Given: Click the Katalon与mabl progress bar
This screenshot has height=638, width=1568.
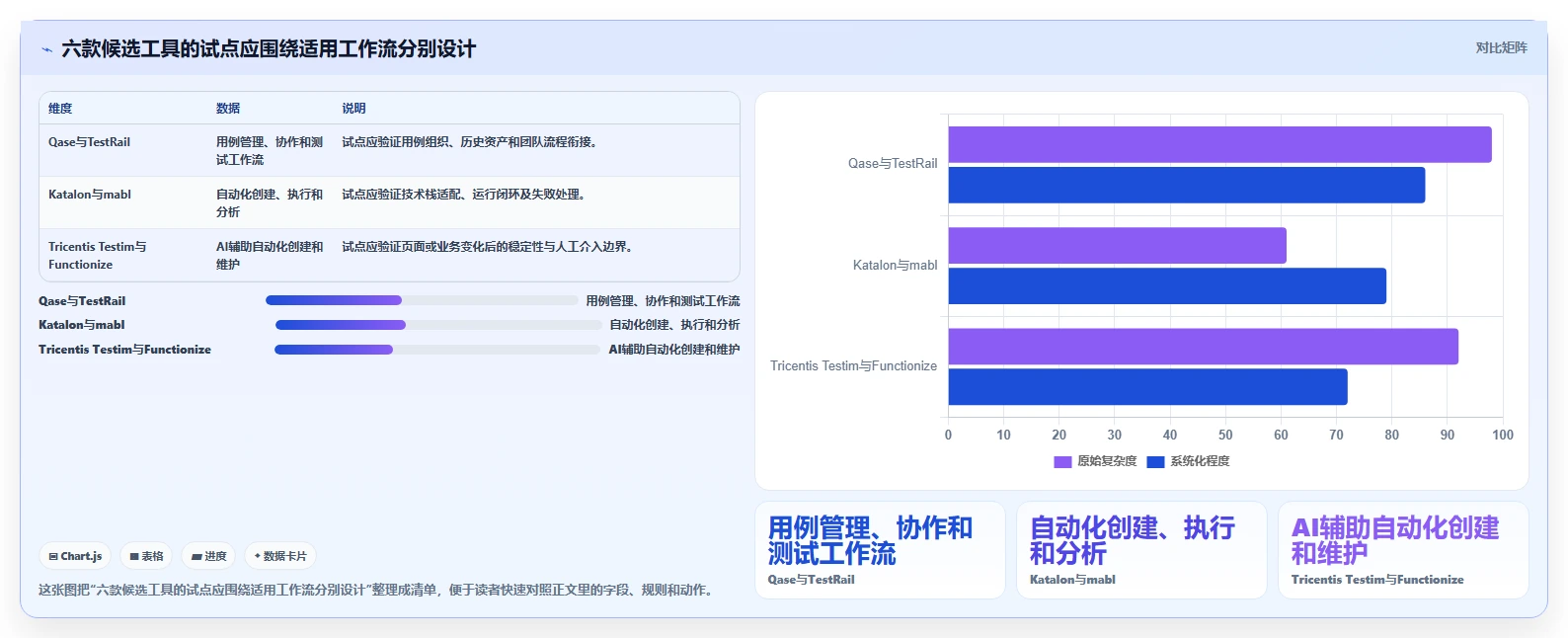Looking at the screenshot, I should pyautogui.click(x=438, y=325).
